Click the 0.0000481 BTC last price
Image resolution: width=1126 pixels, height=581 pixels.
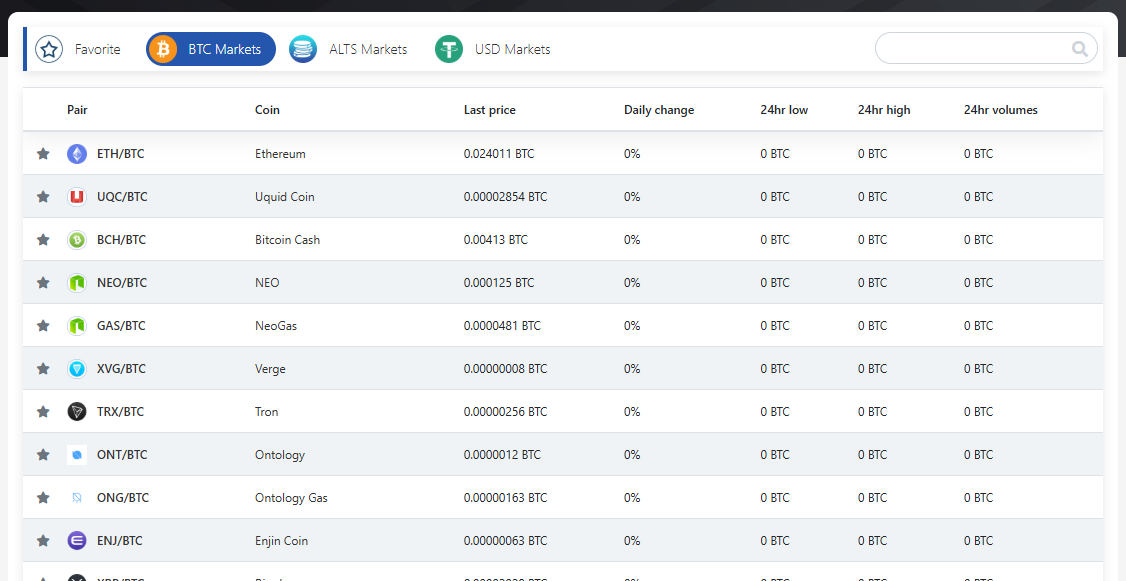point(502,326)
